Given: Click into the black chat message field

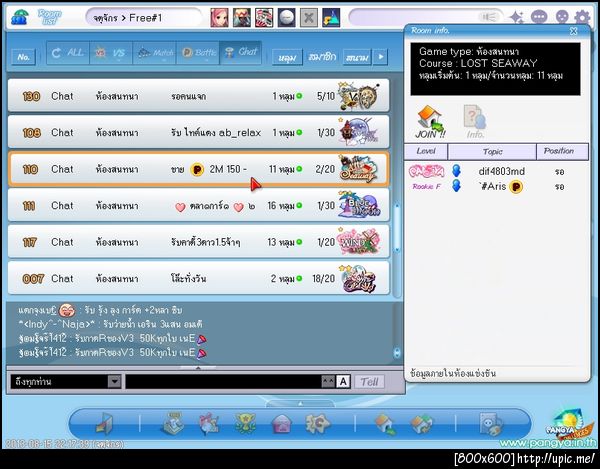Looking at the screenshot, I should (x=223, y=381).
